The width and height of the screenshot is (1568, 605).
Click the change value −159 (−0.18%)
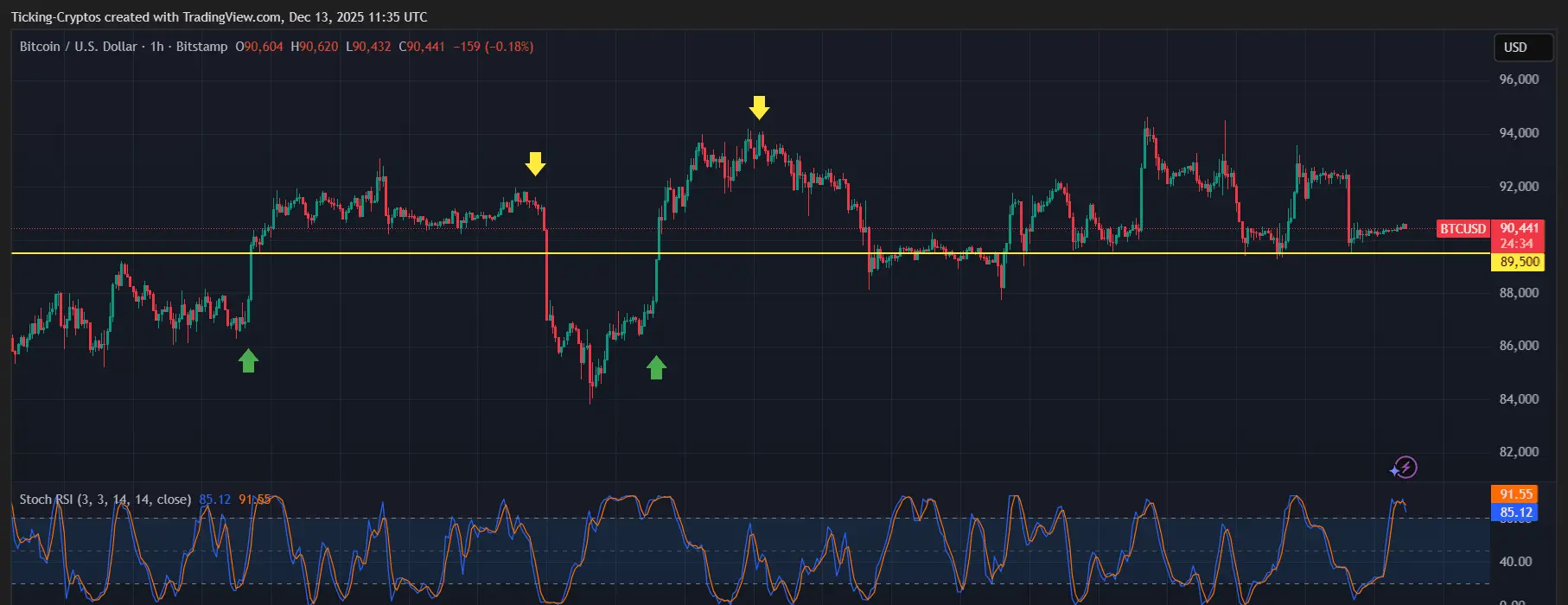pyautogui.click(x=494, y=47)
